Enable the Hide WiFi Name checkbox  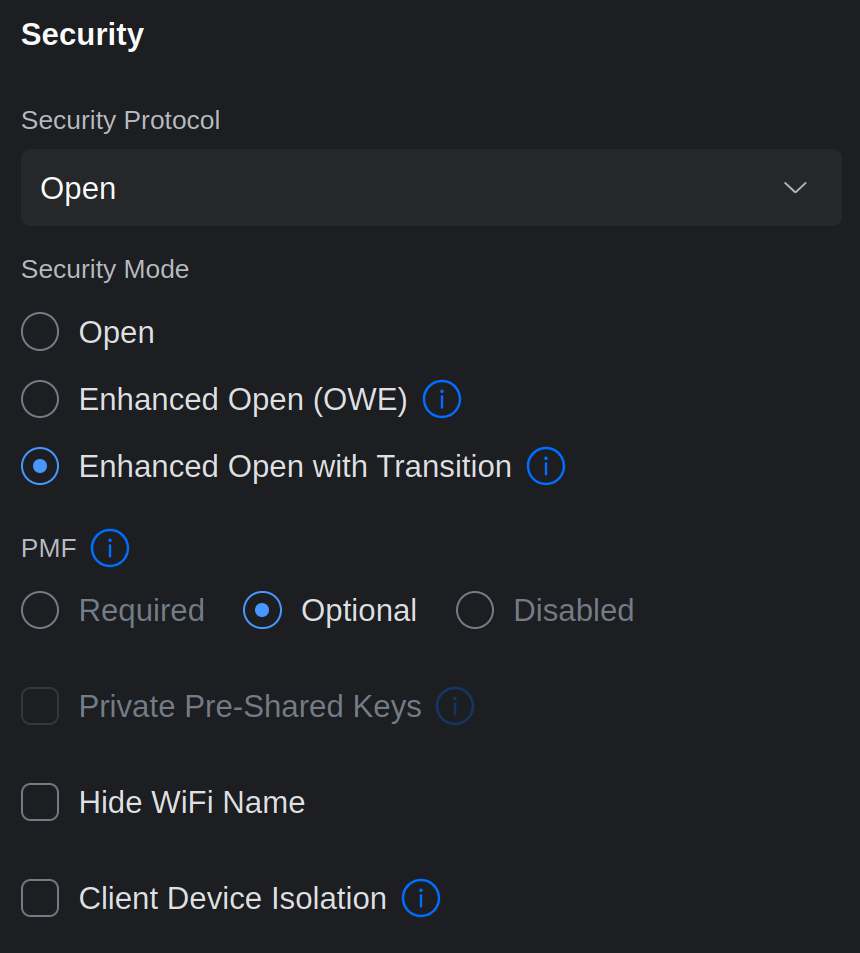click(x=40, y=803)
